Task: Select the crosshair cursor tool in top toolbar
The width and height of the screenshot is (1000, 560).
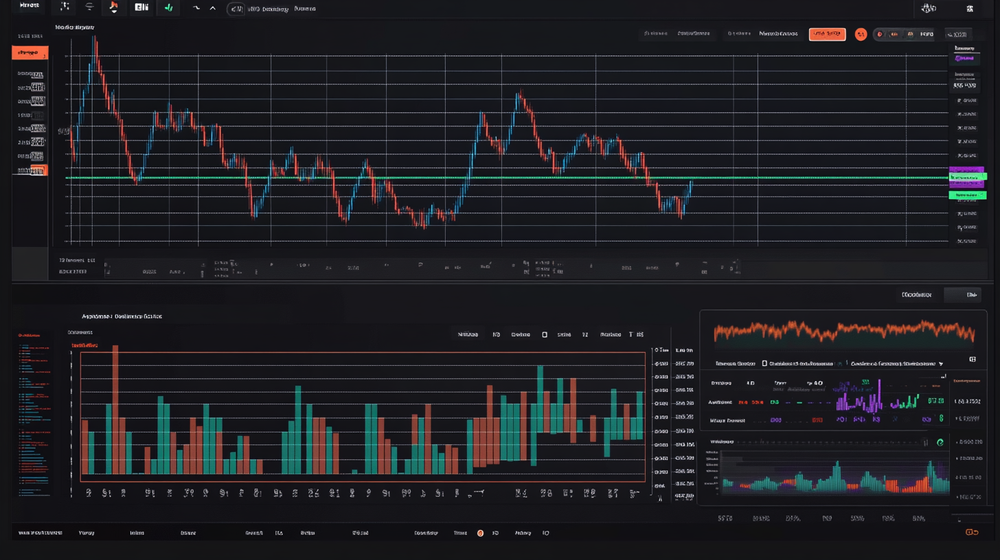Action: tap(66, 8)
